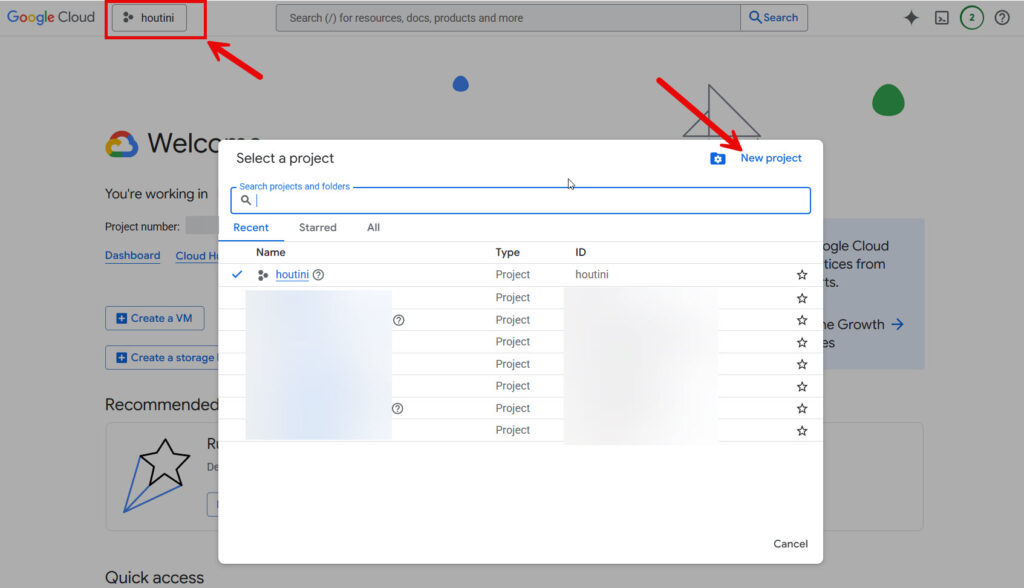This screenshot has width=1024, height=588.
Task: Click help icon in third project row
Action: pos(398,320)
